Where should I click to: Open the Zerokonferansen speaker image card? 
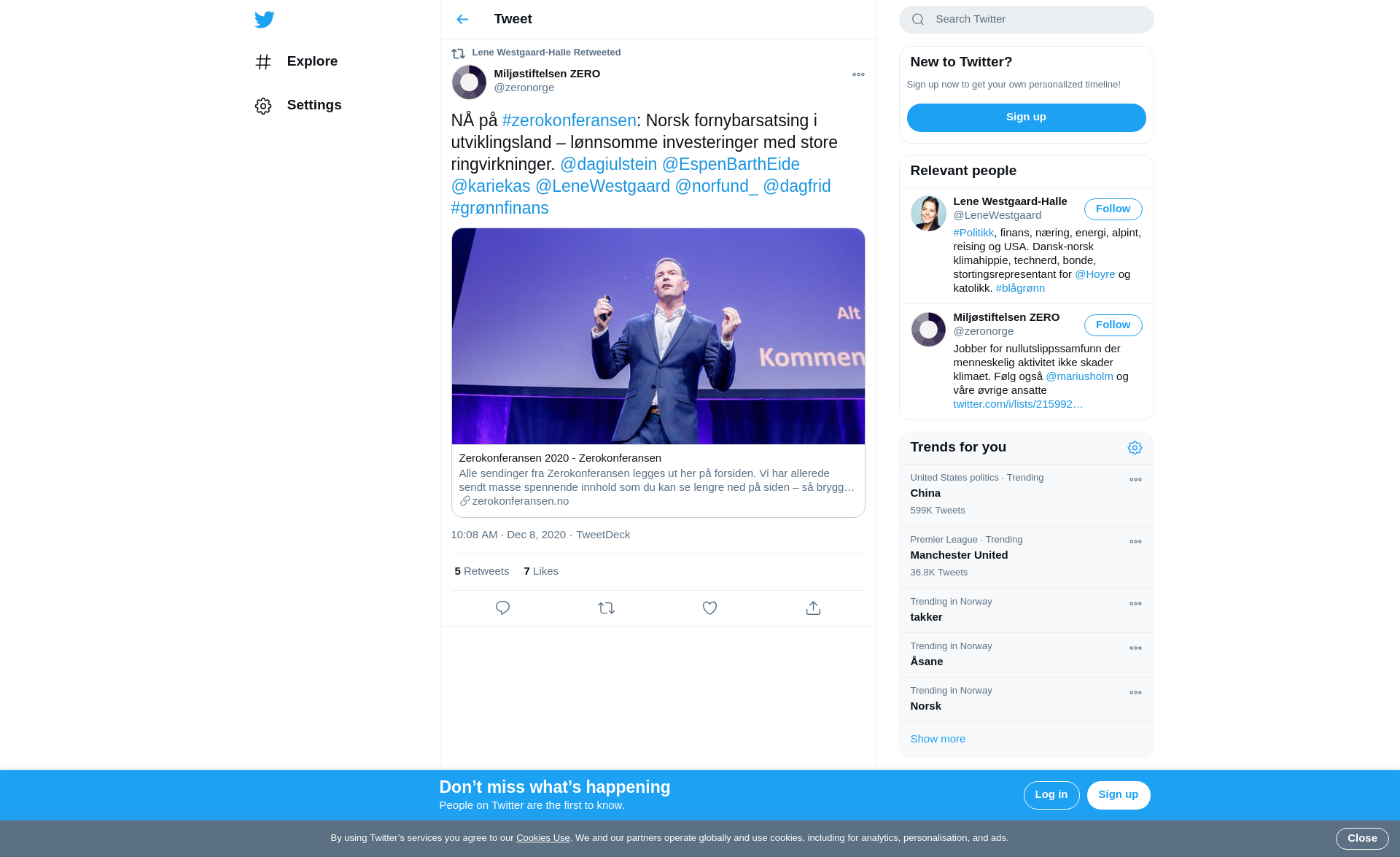point(658,336)
